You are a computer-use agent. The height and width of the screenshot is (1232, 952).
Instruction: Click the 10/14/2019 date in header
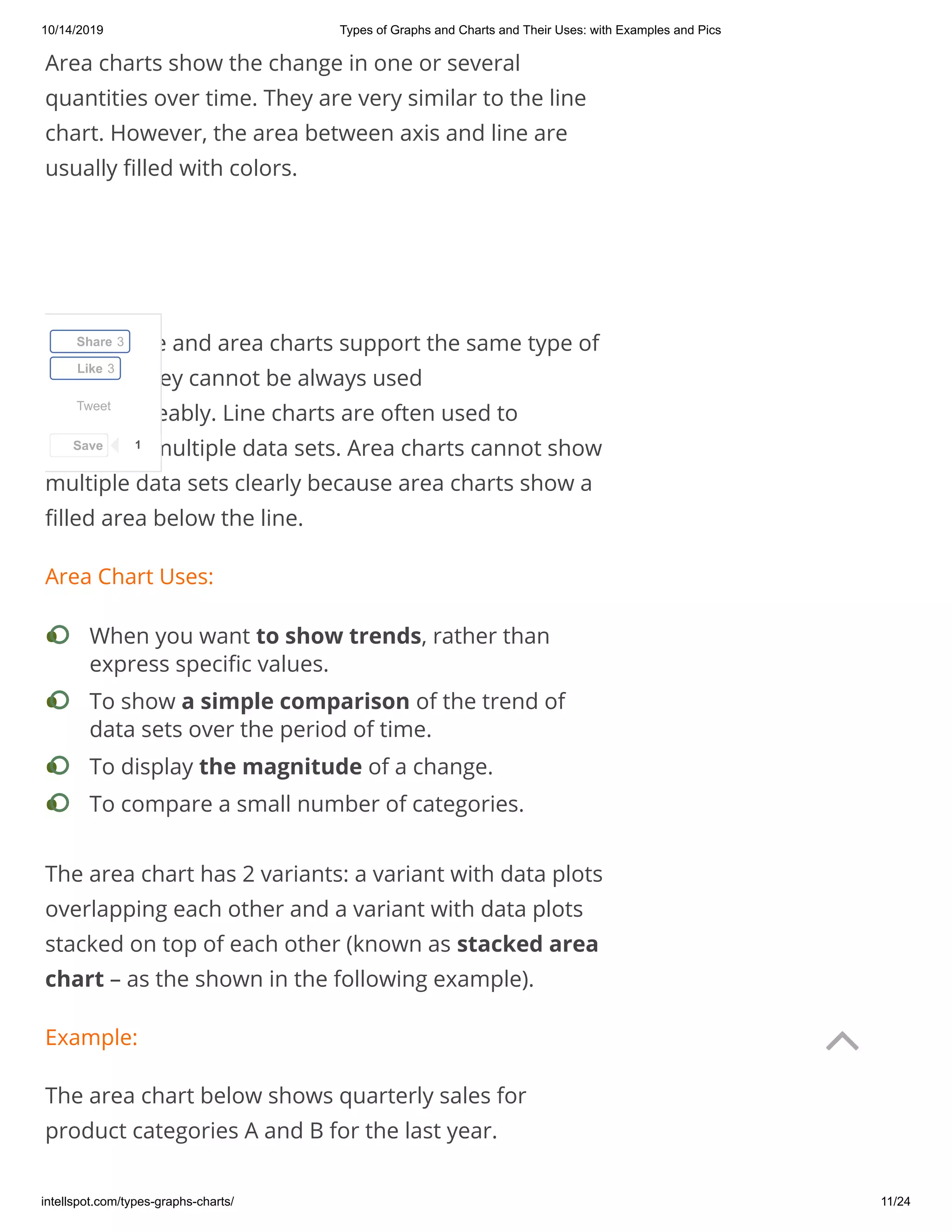point(72,30)
